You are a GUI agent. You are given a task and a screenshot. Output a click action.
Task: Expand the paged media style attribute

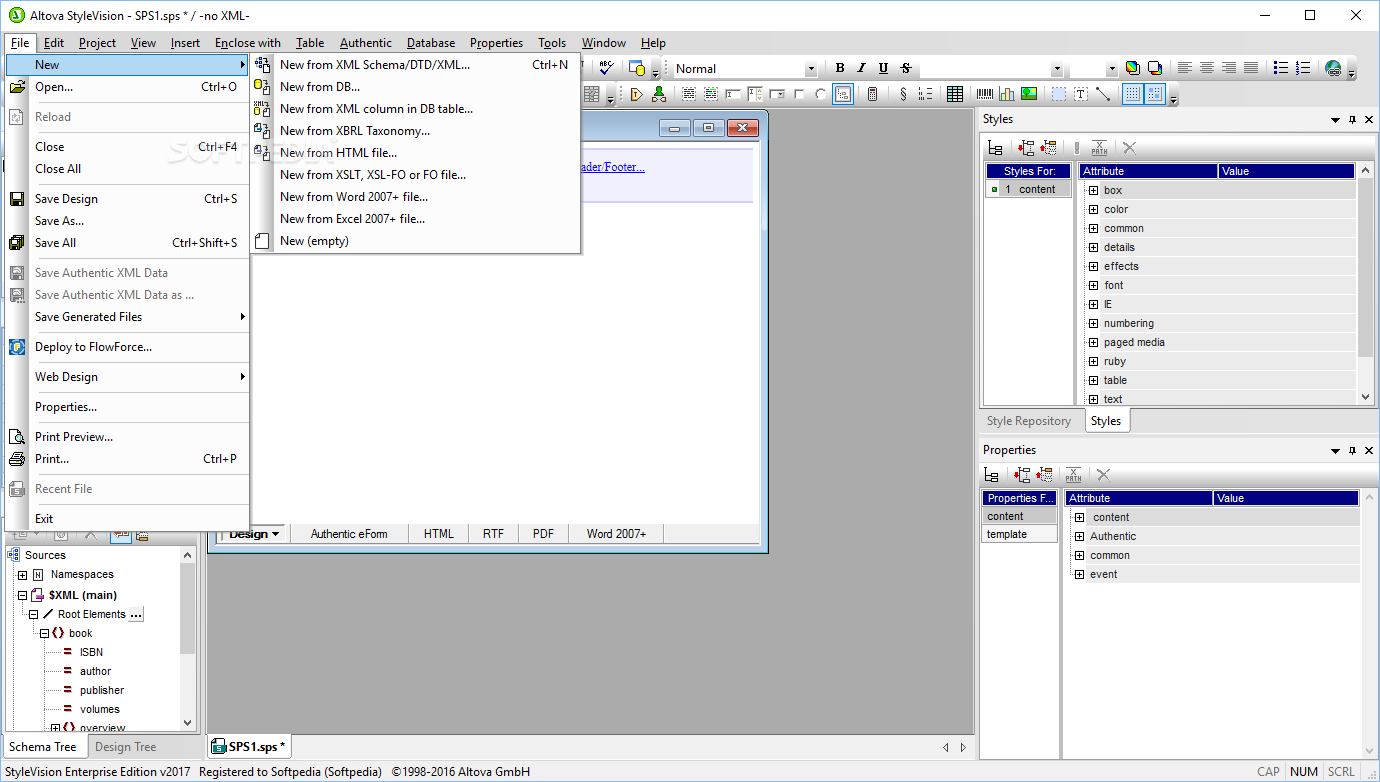[1093, 342]
